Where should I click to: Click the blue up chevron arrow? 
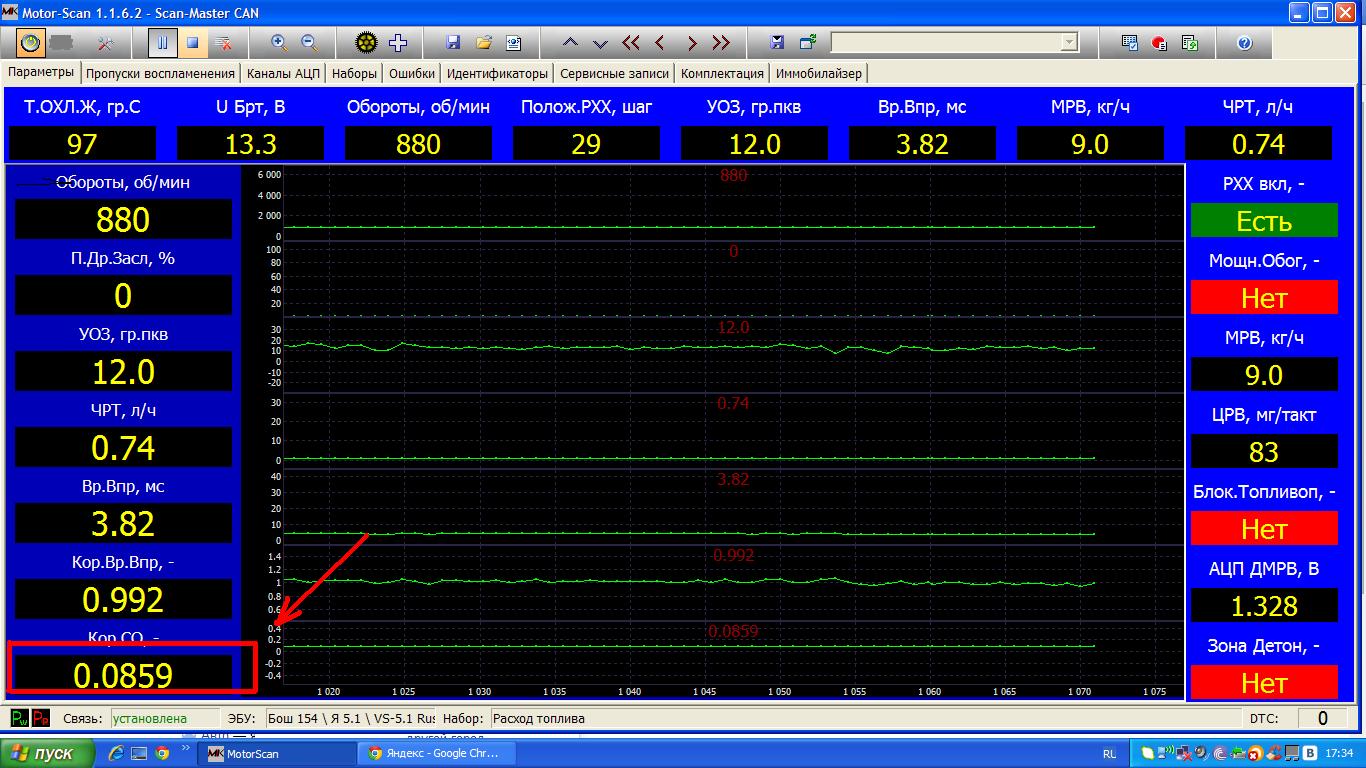click(x=571, y=43)
